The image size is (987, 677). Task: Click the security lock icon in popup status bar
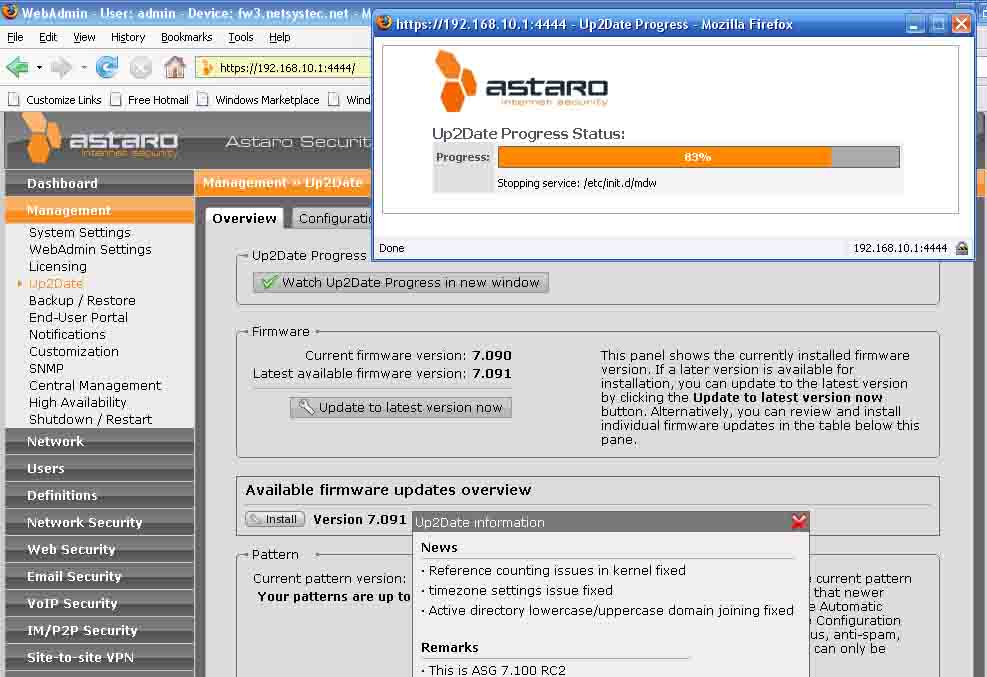pyautogui.click(x=962, y=248)
